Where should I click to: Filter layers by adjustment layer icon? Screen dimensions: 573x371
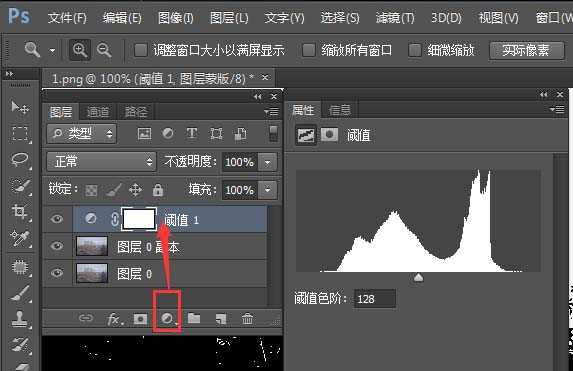(168, 133)
